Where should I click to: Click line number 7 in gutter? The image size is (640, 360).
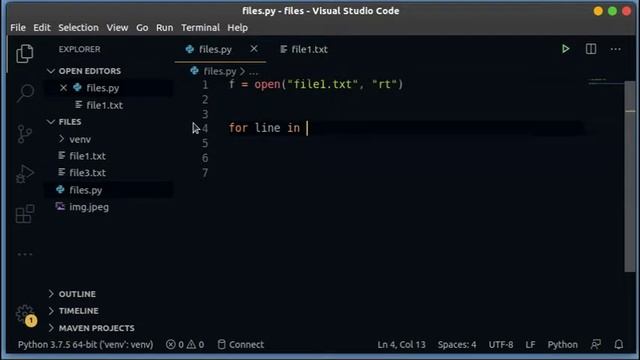[x=205, y=173]
